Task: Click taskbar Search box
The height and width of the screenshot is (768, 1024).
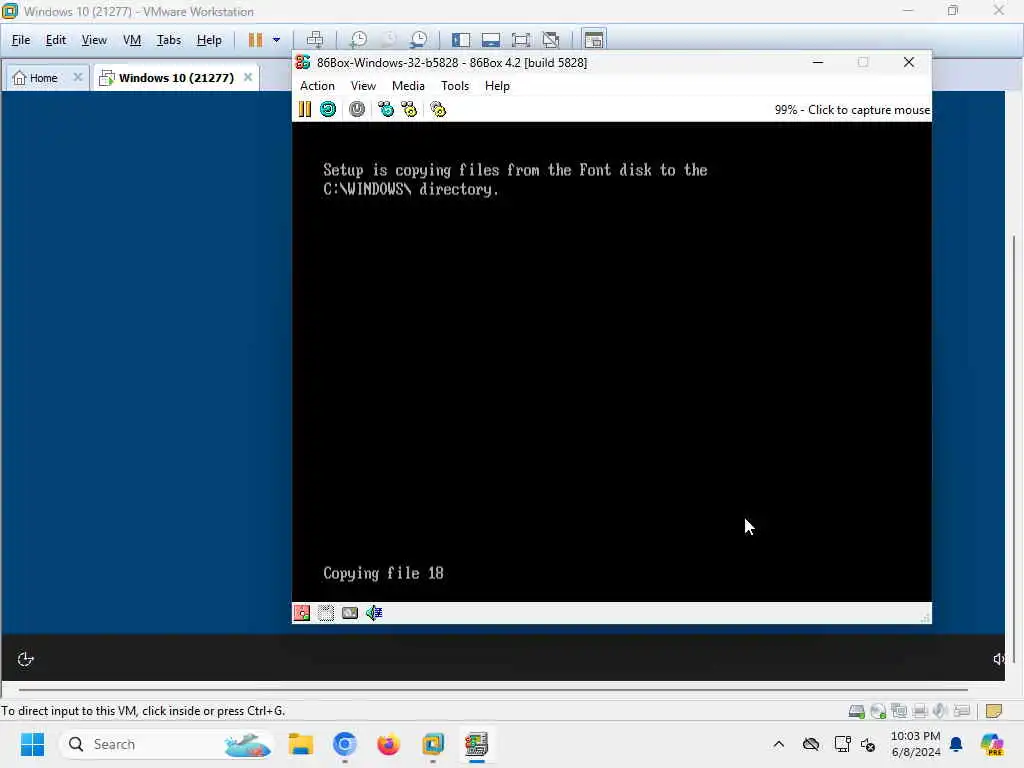Action: pyautogui.click(x=167, y=744)
